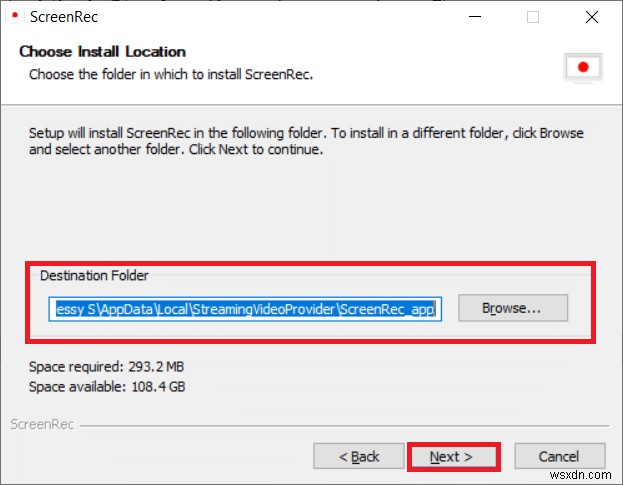The width and height of the screenshot is (623, 485).
Task: Click the ScreenRec icon in the title bar
Action: click(x=12, y=17)
